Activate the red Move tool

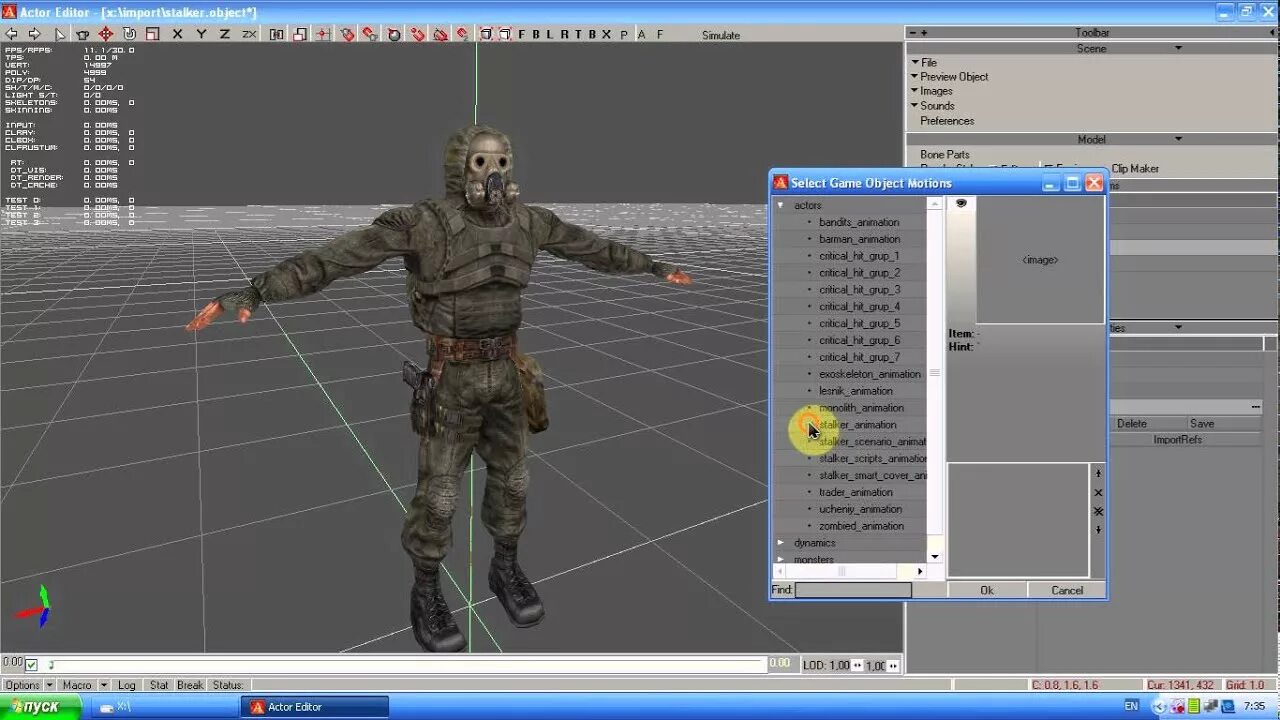(106, 34)
